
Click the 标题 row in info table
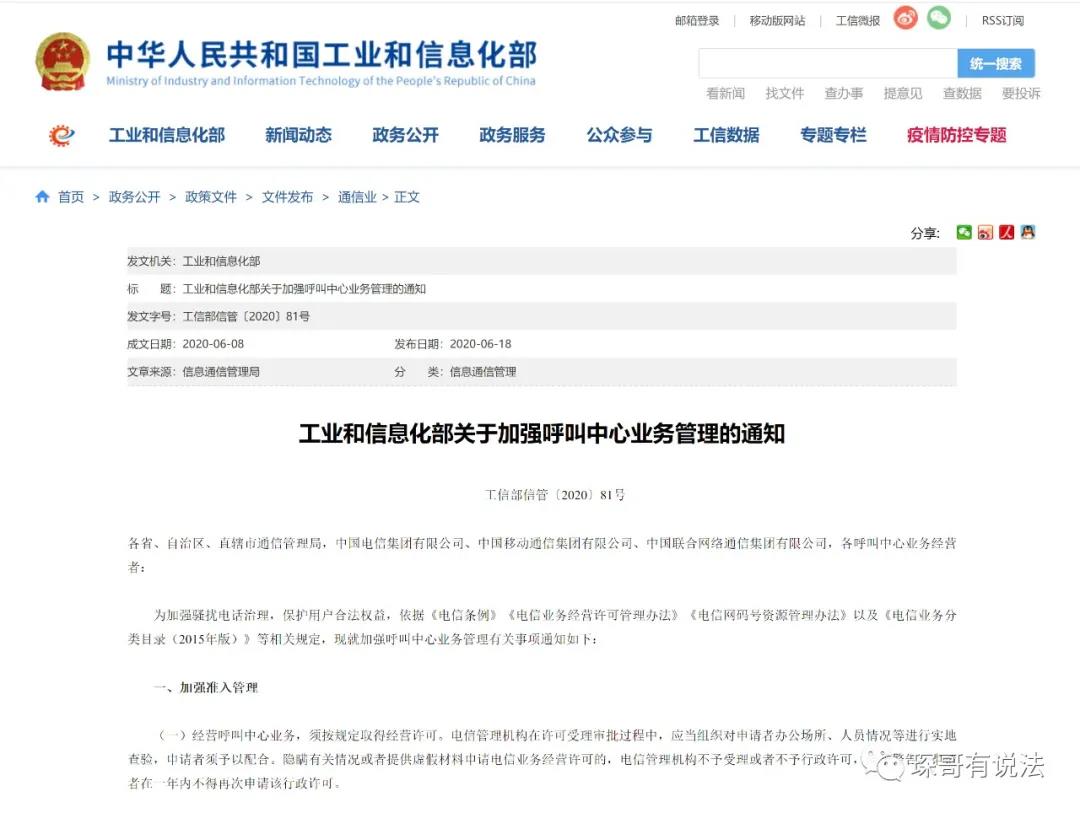tap(541, 289)
